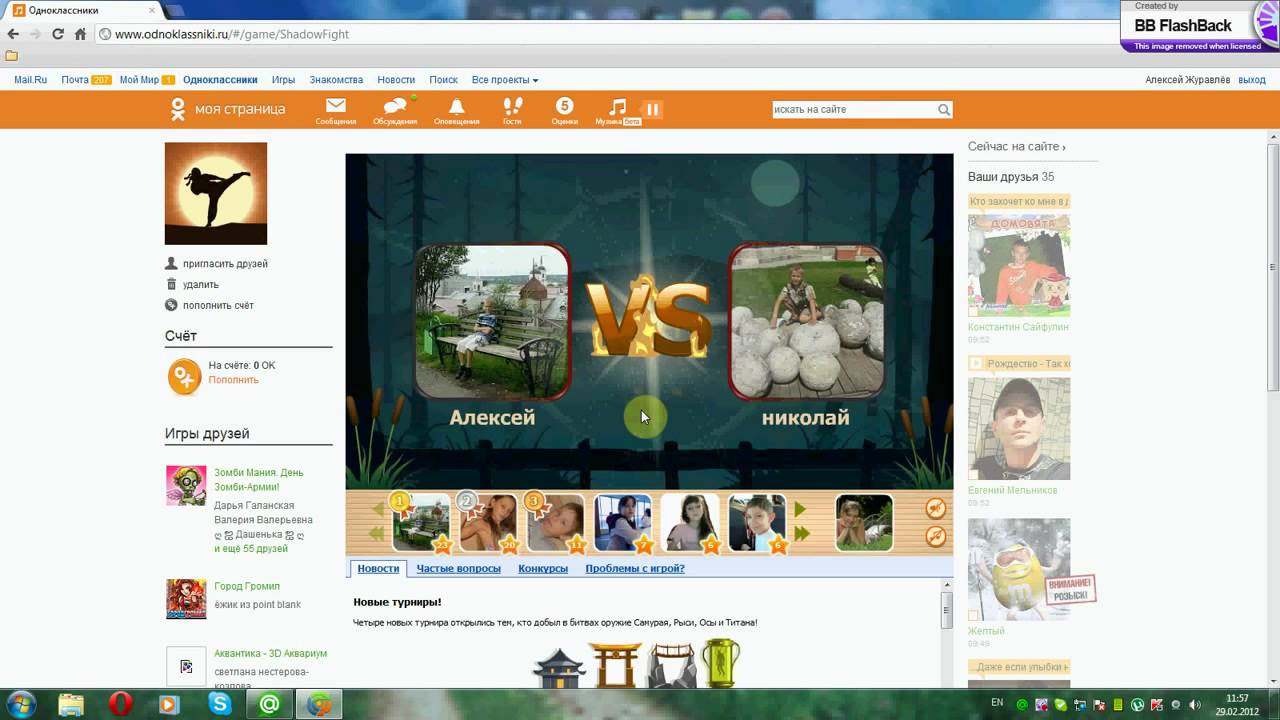Open Поиск in top menu
1280x720 pixels.
(x=443, y=80)
